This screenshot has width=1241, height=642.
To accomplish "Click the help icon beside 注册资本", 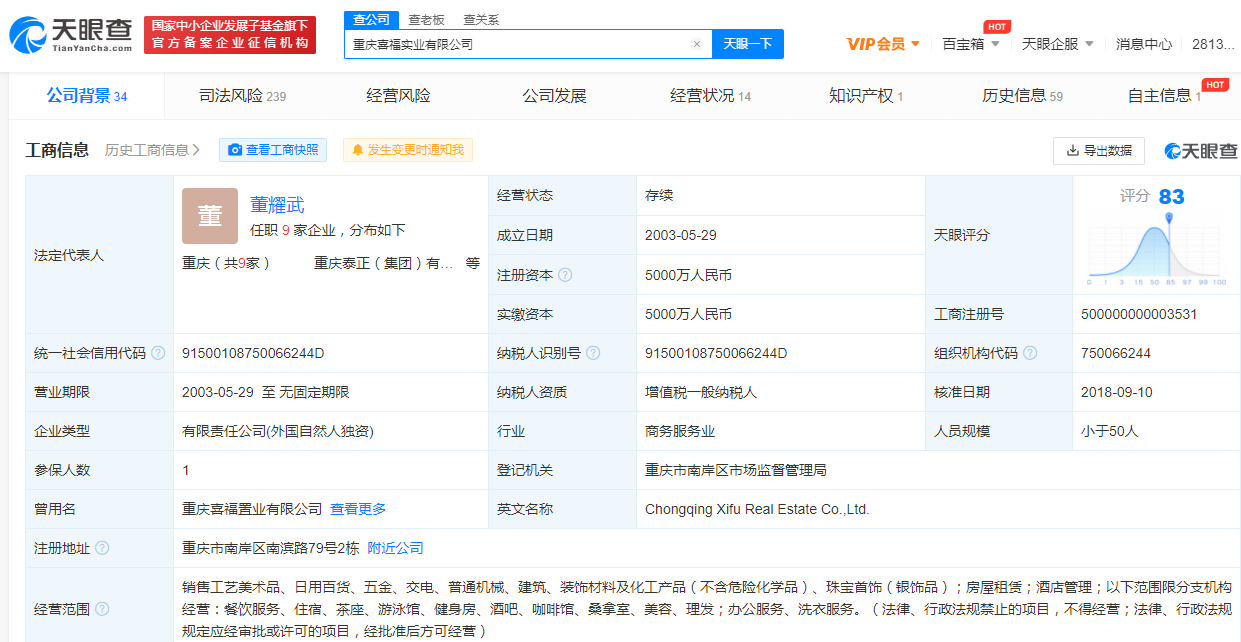I will 566,275.
